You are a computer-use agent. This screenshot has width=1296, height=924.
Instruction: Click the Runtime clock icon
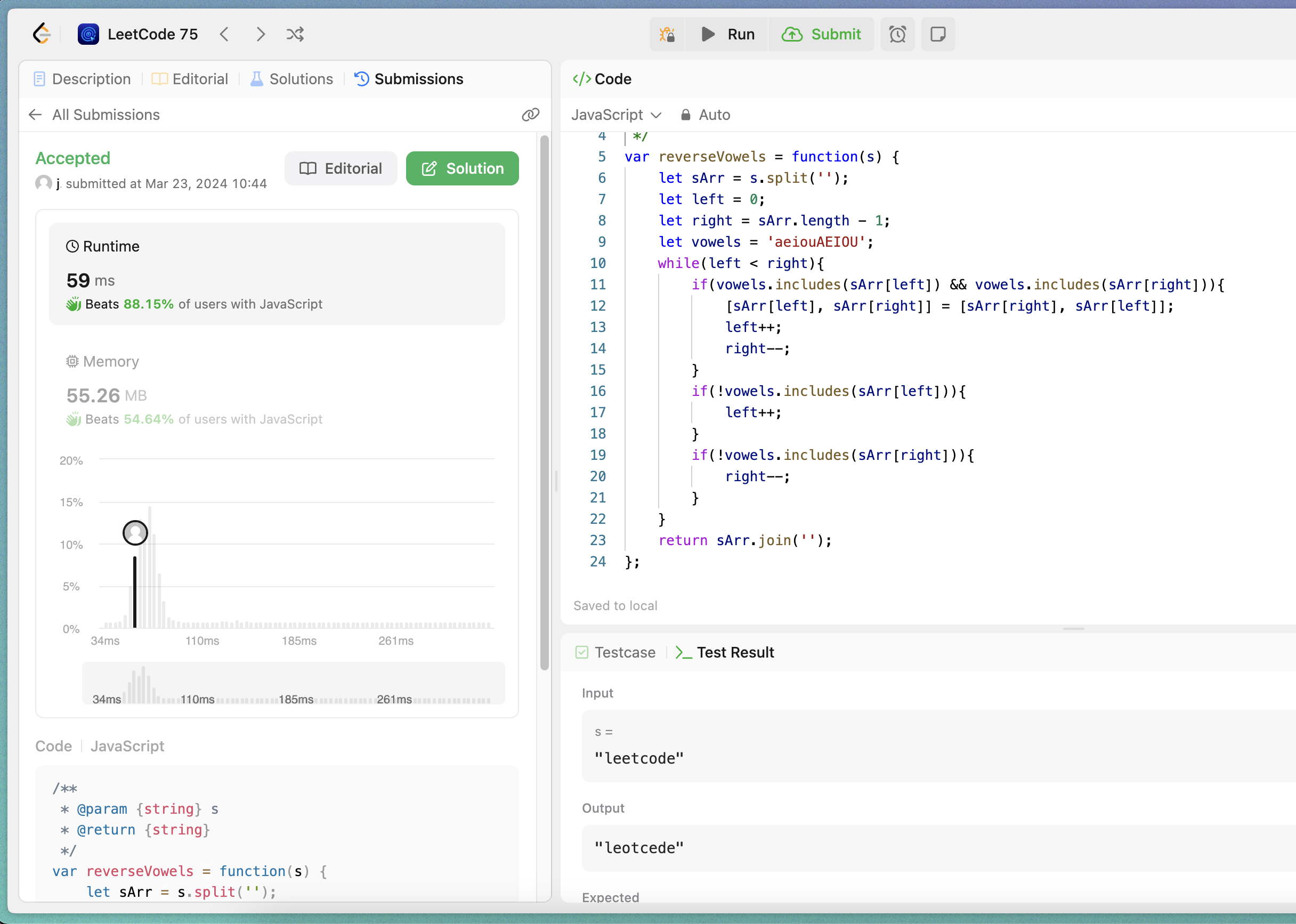coord(72,246)
